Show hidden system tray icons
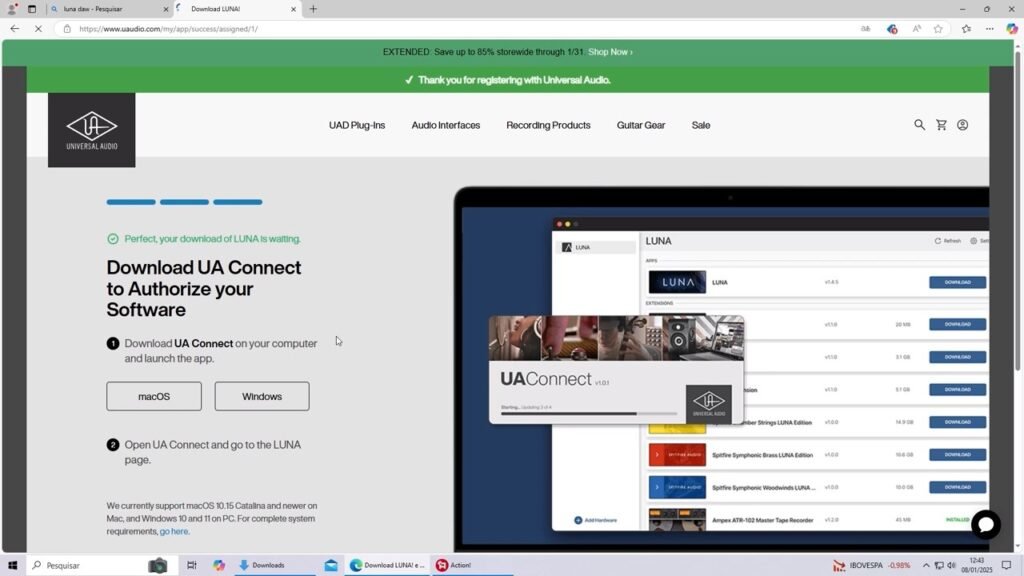Image resolution: width=1024 pixels, height=576 pixels. point(925,565)
